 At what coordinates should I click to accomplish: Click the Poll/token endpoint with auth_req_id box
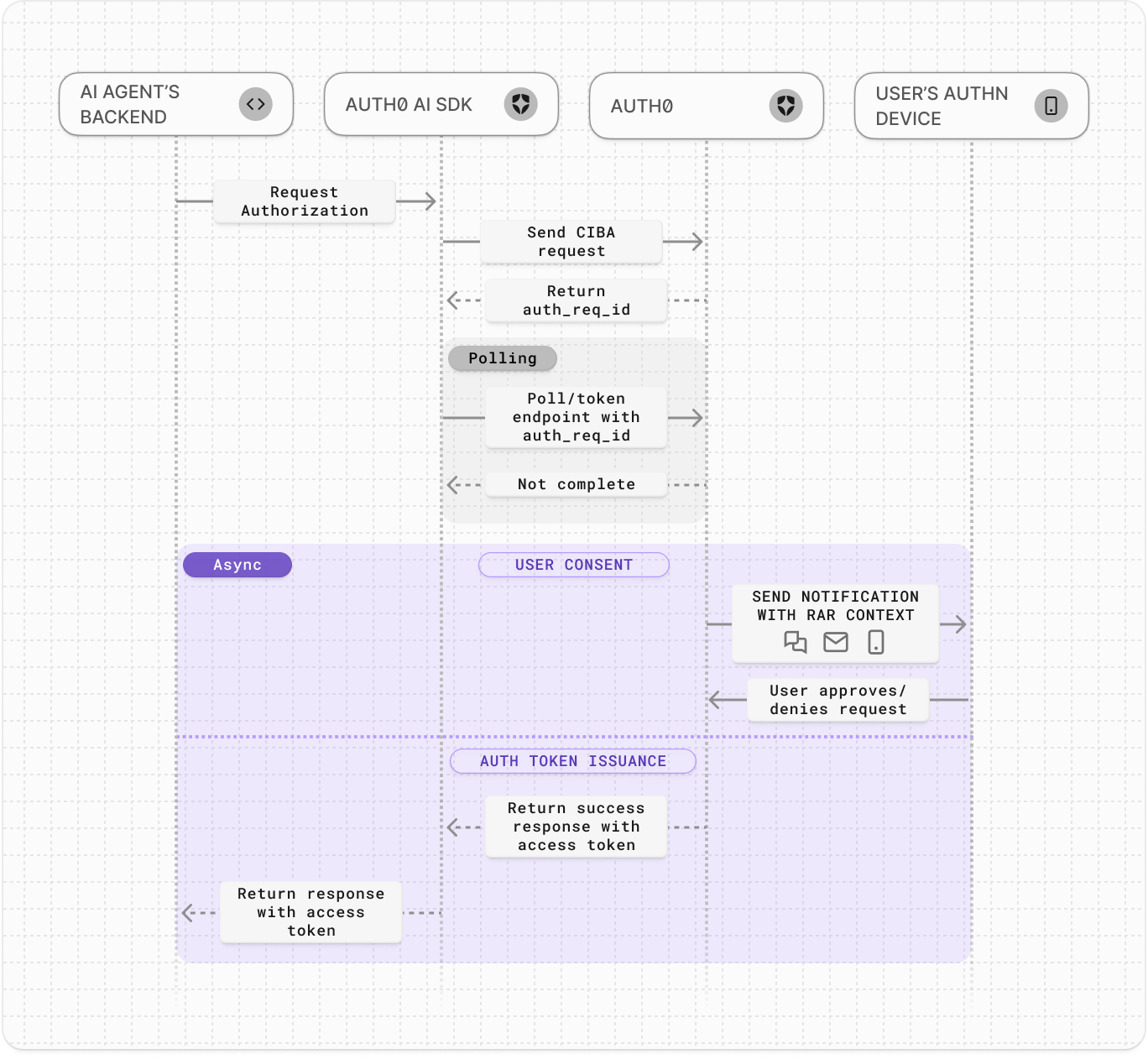tap(576, 417)
